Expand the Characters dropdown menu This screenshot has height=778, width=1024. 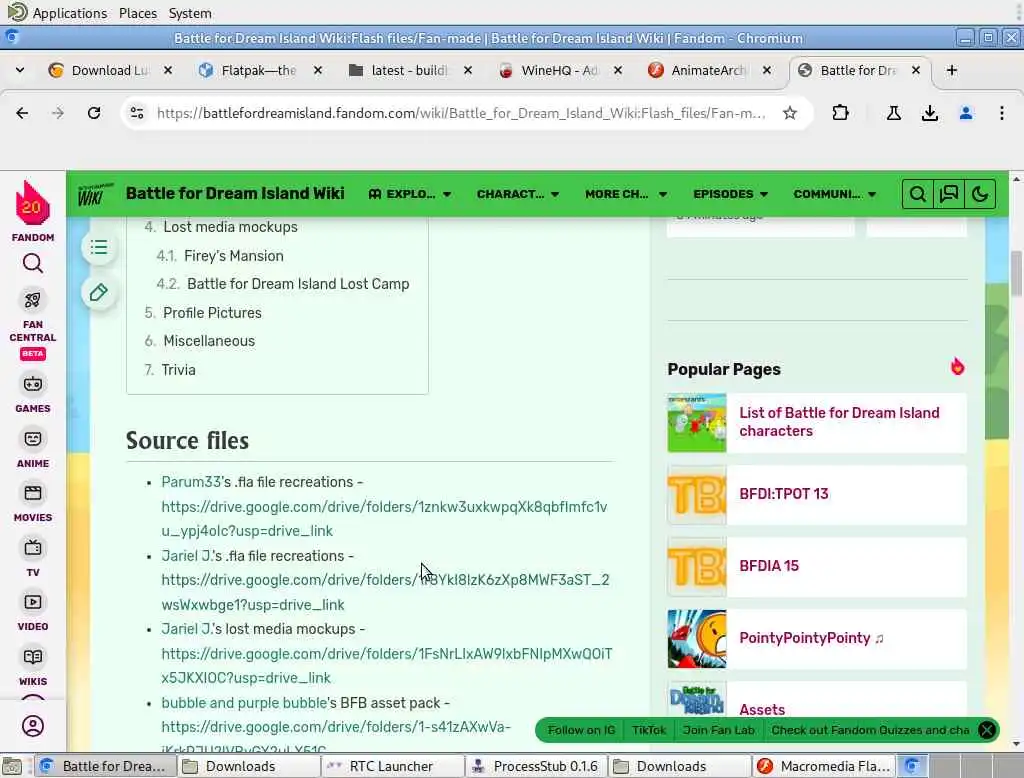click(x=518, y=194)
